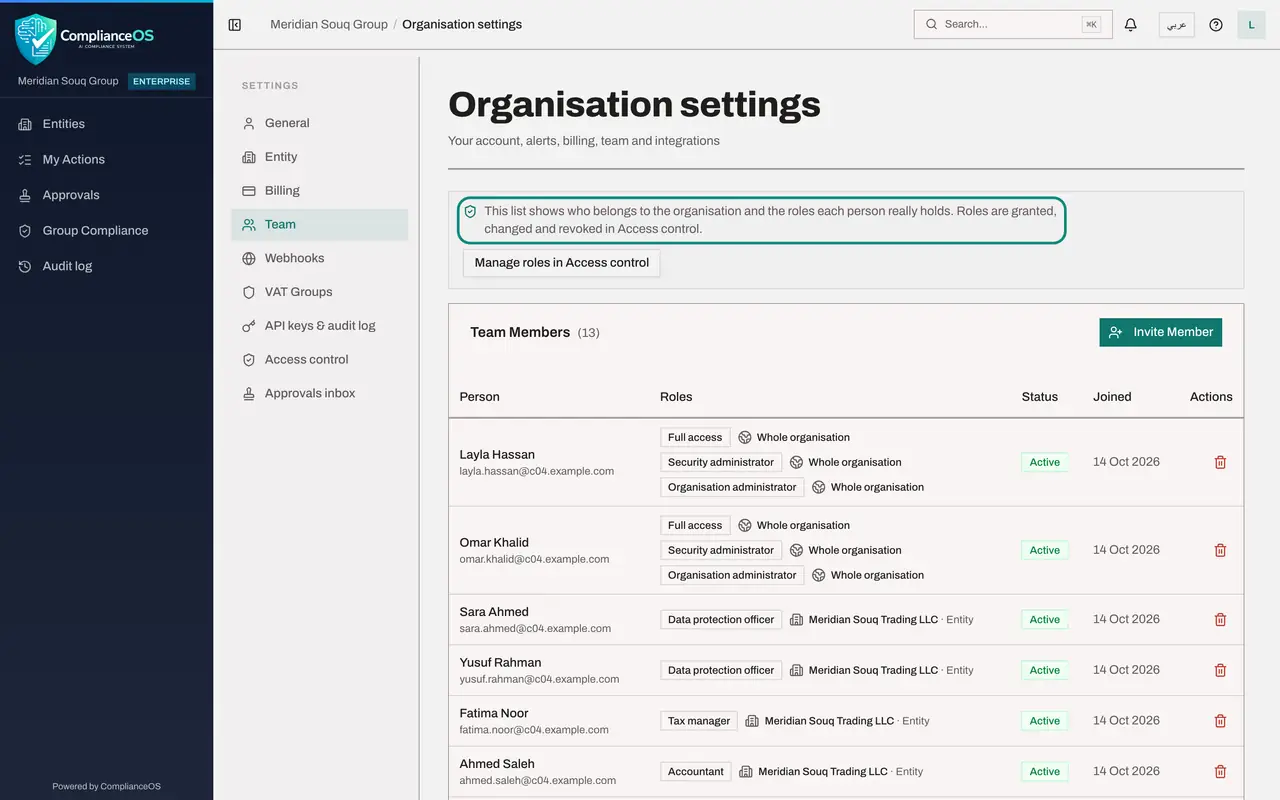Open the Webhooks settings tab

coord(319,258)
